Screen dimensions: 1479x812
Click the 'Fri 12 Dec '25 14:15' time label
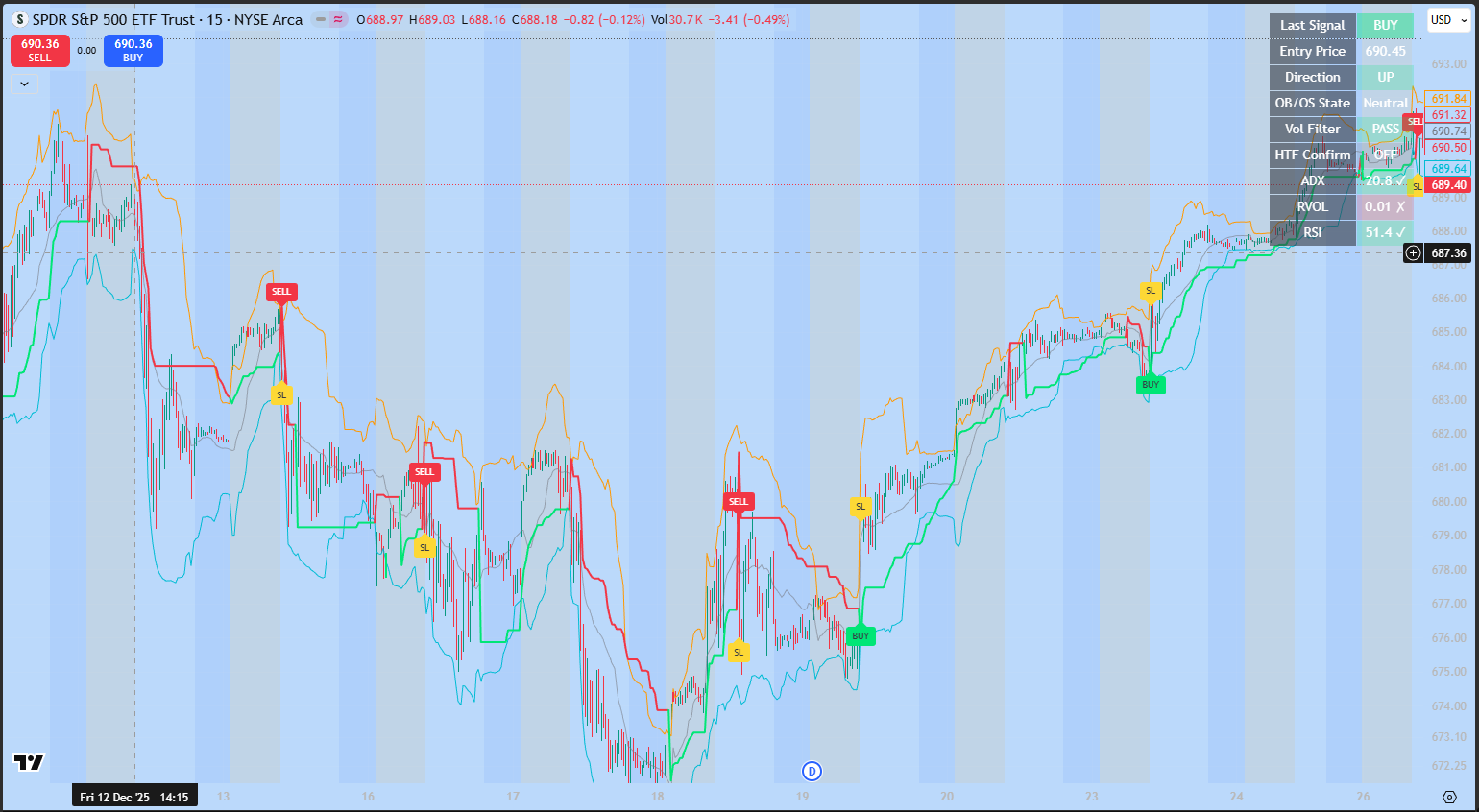coord(134,797)
